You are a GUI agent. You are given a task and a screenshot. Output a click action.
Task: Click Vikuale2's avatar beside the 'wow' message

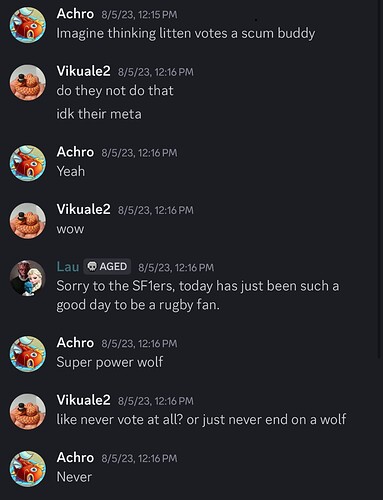pos(27,221)
